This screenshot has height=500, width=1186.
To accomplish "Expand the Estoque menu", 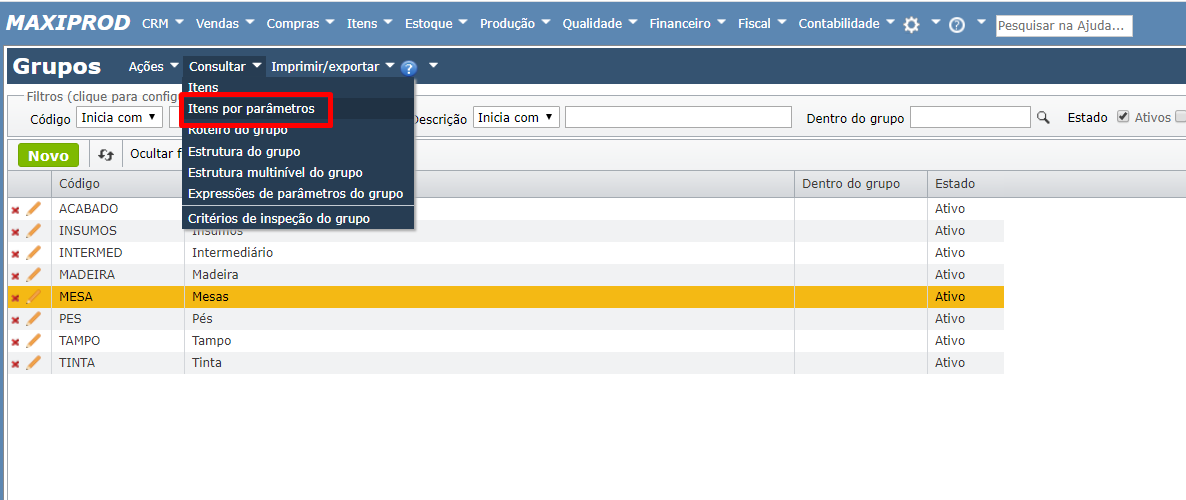I will pyautogui.click(x=437, y=23).
